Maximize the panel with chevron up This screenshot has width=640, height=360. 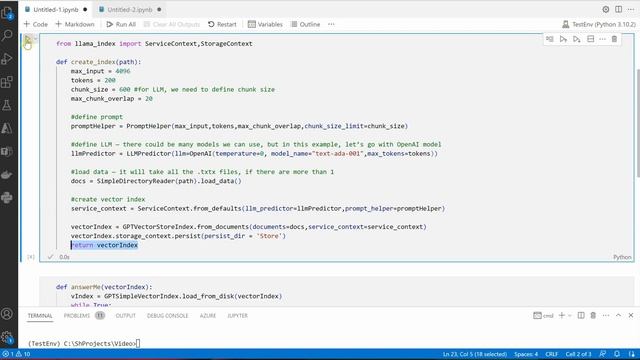click(618, 315)
